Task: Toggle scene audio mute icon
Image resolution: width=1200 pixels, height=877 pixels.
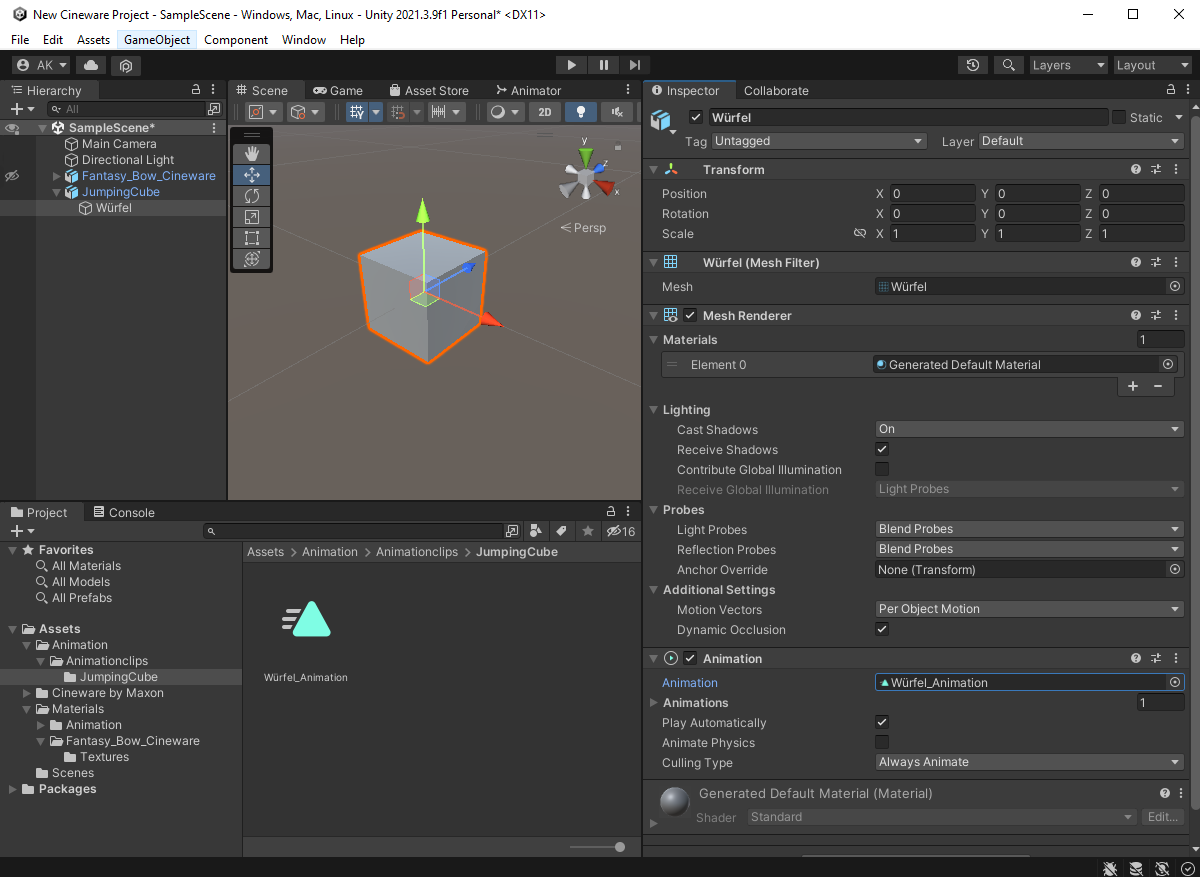Action: coord(617,112)
